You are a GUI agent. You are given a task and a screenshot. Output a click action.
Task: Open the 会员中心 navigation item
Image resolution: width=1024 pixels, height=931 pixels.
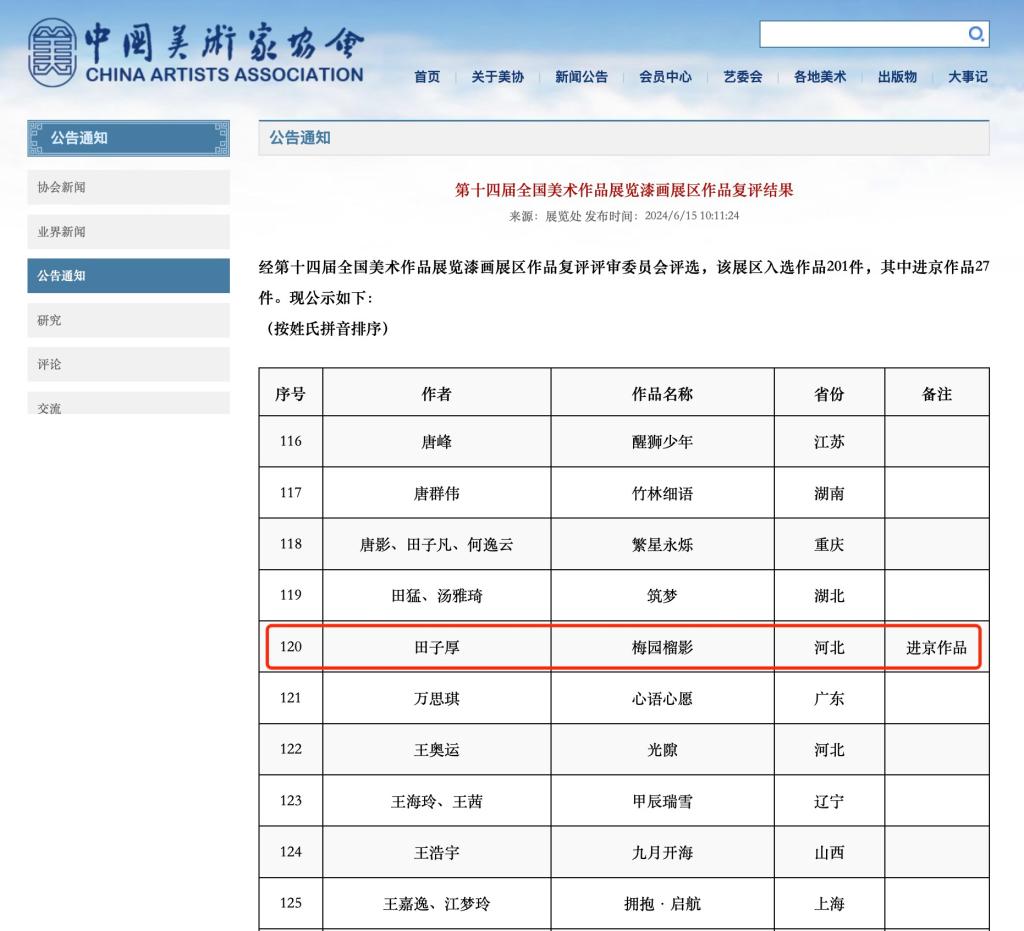(665, 77)
